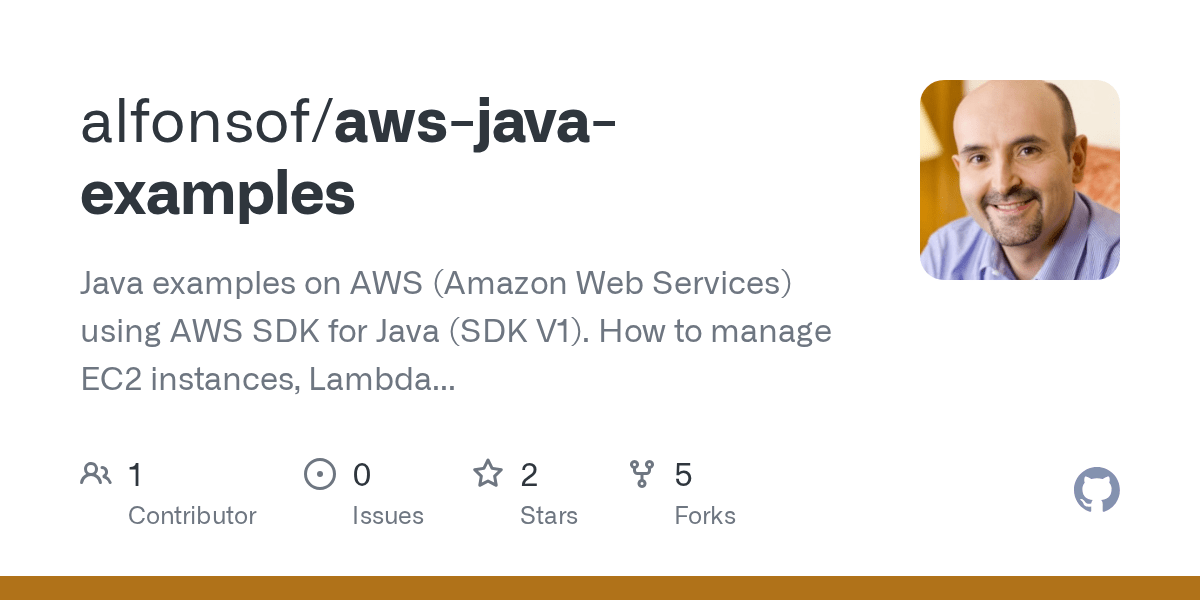
Task: Click the Stars label
Action: [x=549, y=516]
